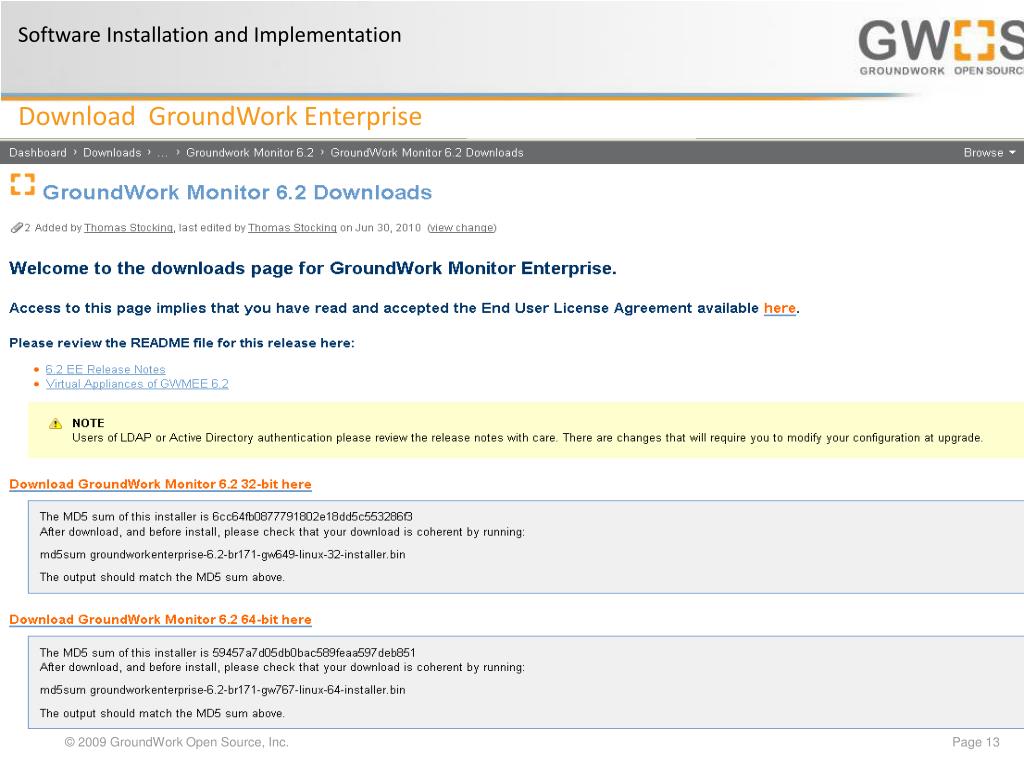The width and height of the screenshot is (1024, 768).
Task: Click the 2009 GroundWork Open Source copyright text
Action: (176, 742)
